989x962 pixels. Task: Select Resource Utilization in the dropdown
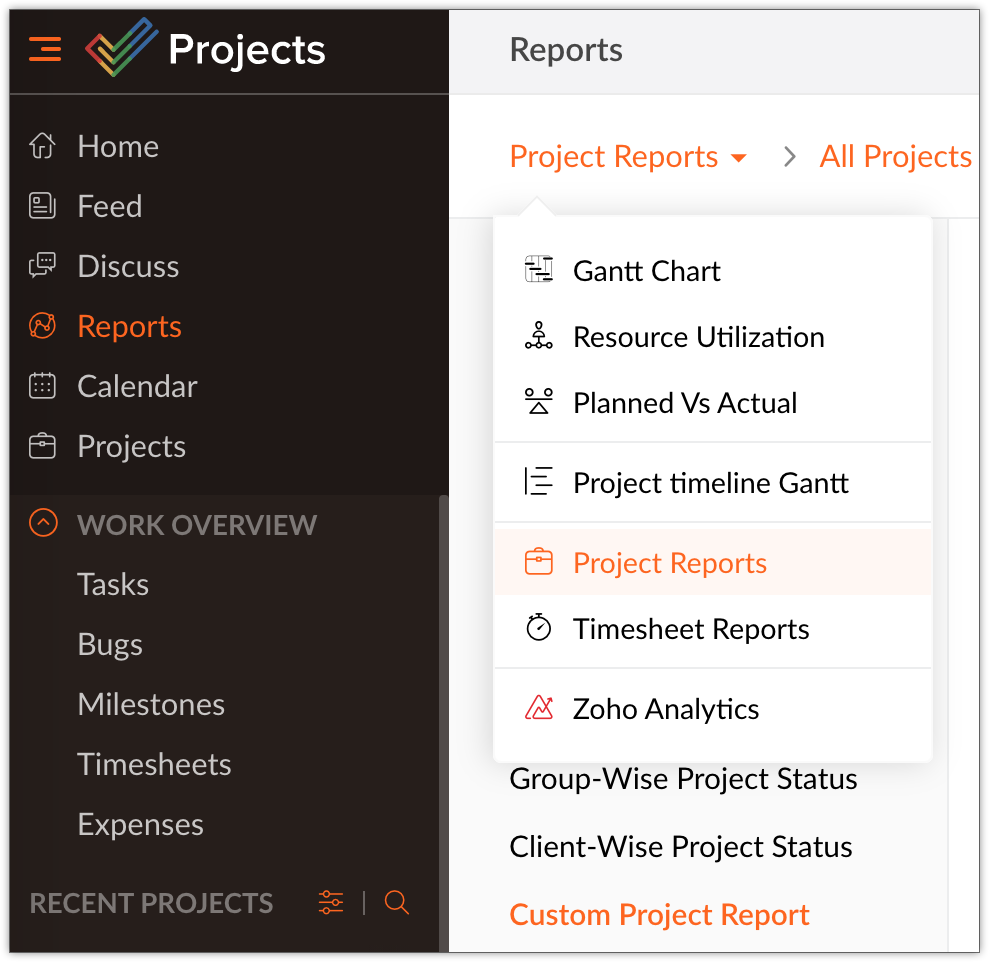coord(698,337)
